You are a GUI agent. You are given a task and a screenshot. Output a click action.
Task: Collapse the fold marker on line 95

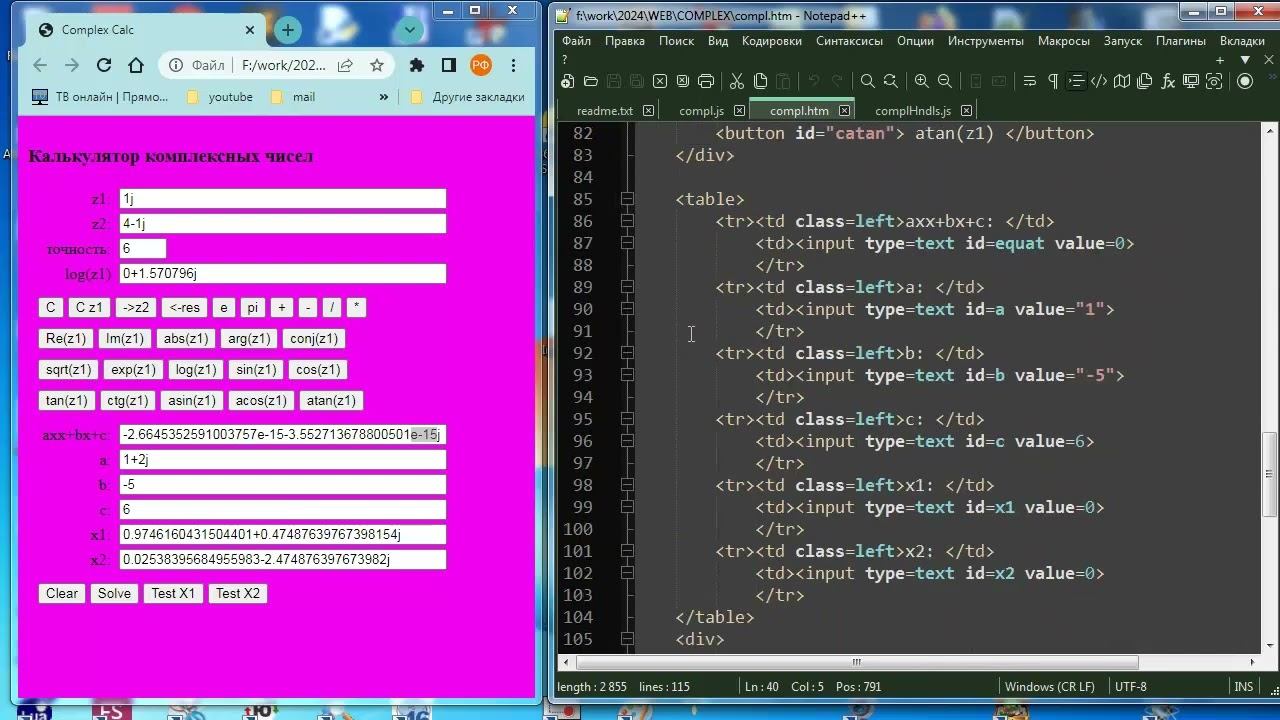tap(627, 419)
